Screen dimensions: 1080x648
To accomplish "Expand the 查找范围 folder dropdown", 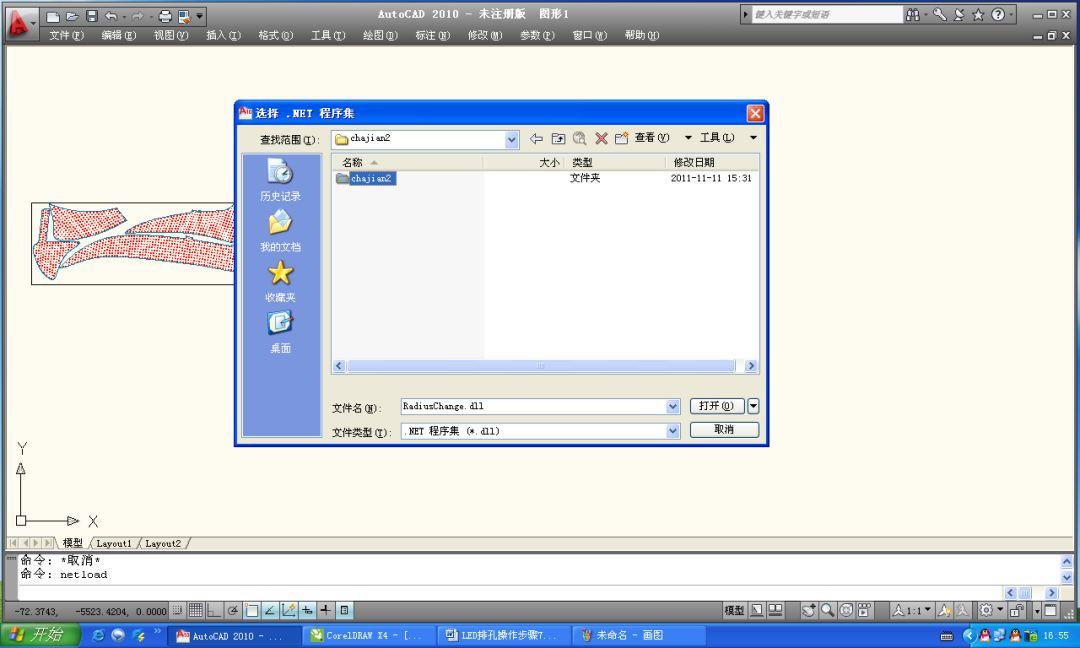I will (512, 139).
